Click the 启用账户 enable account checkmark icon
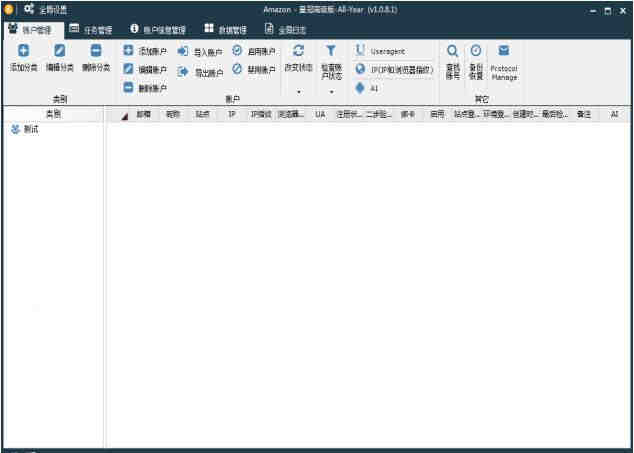The width and height of the screenshot is (634, 453). (x=237, y=51)
